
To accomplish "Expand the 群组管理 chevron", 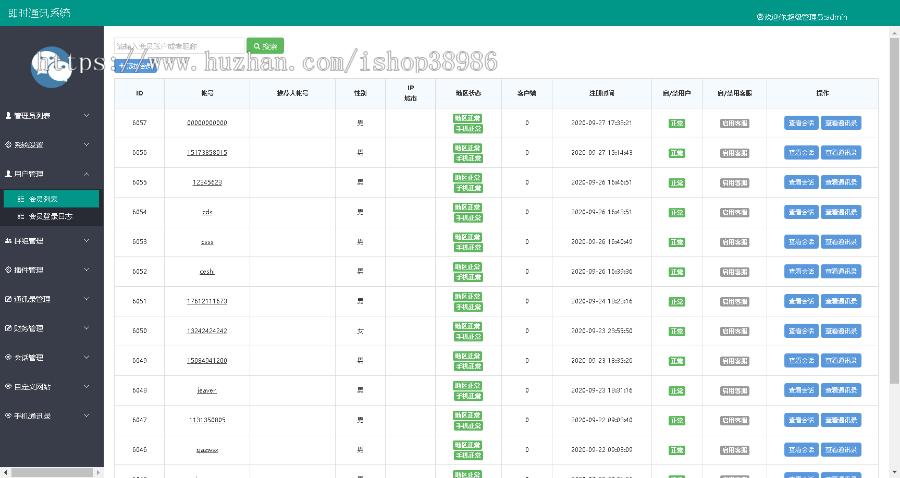I will 87,241.
